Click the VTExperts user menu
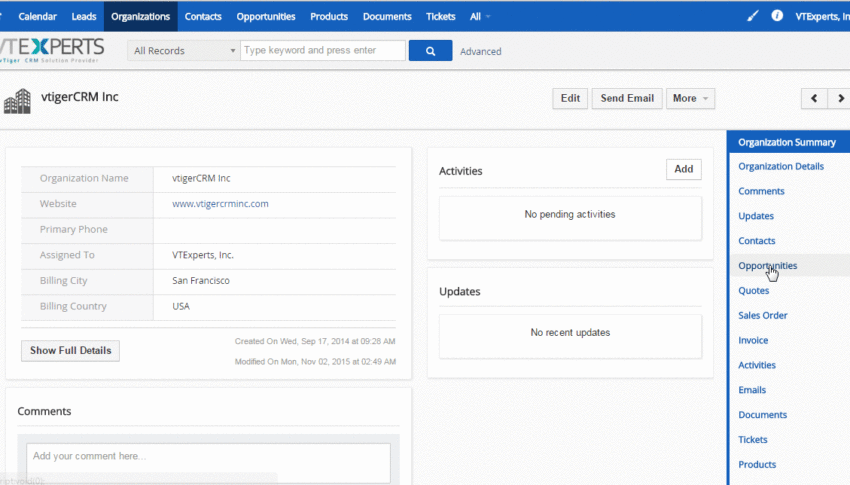This screenshot has height=485, width=850. point(822,17)
